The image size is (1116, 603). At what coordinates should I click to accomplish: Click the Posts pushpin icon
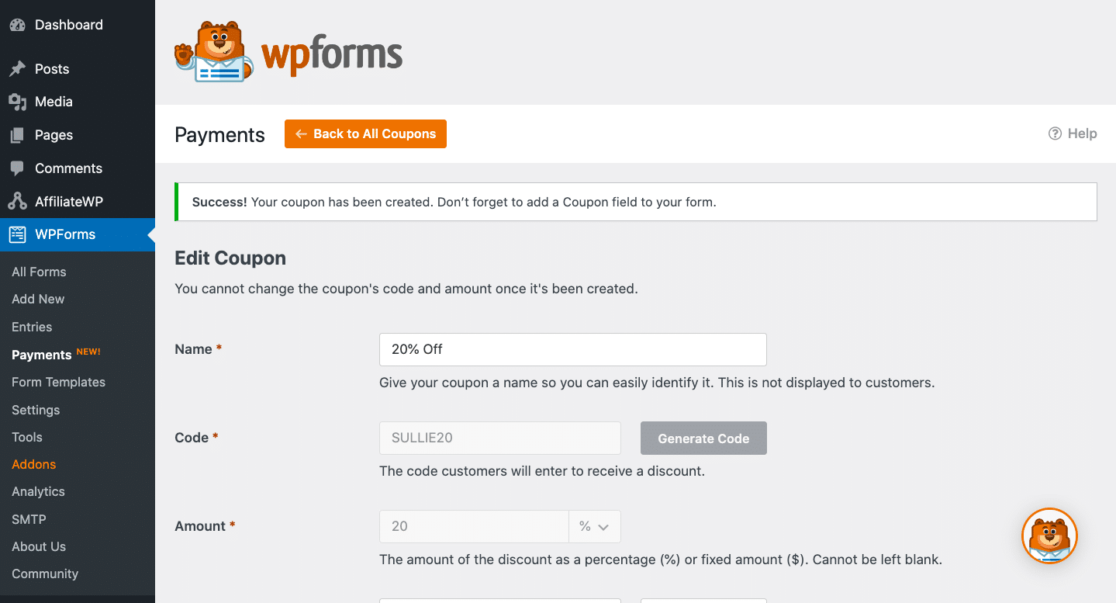17,69
